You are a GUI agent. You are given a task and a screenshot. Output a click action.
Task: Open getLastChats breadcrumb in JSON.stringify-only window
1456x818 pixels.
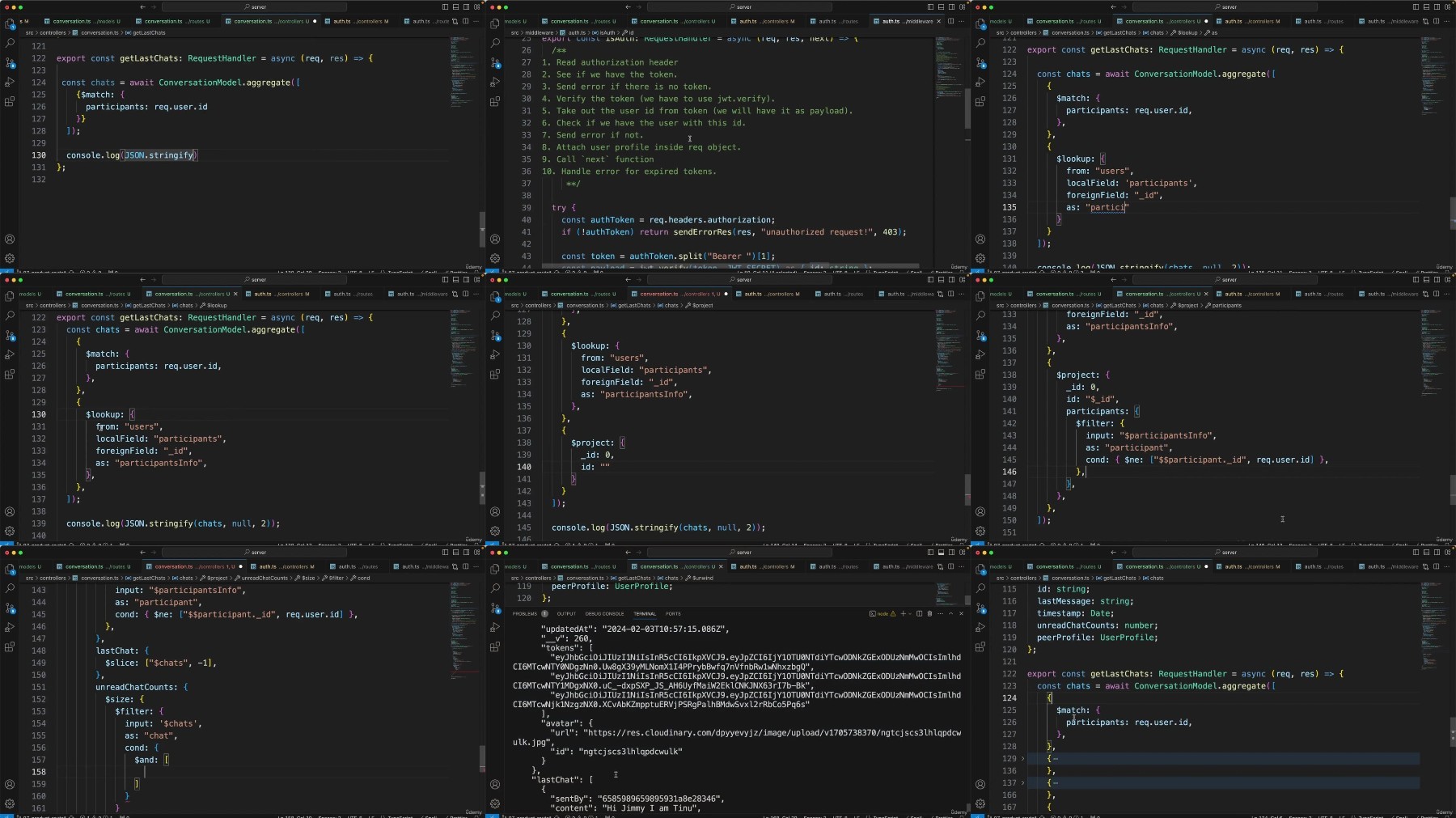tap(146, 33)
